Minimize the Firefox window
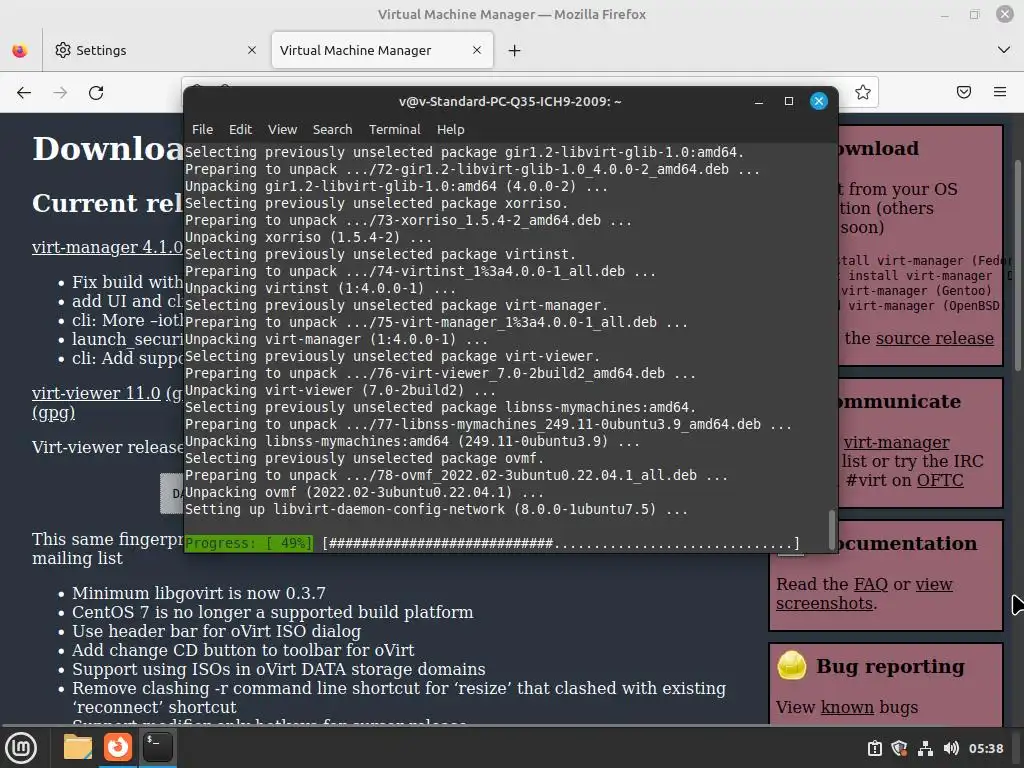 click(x=945, y=14)
